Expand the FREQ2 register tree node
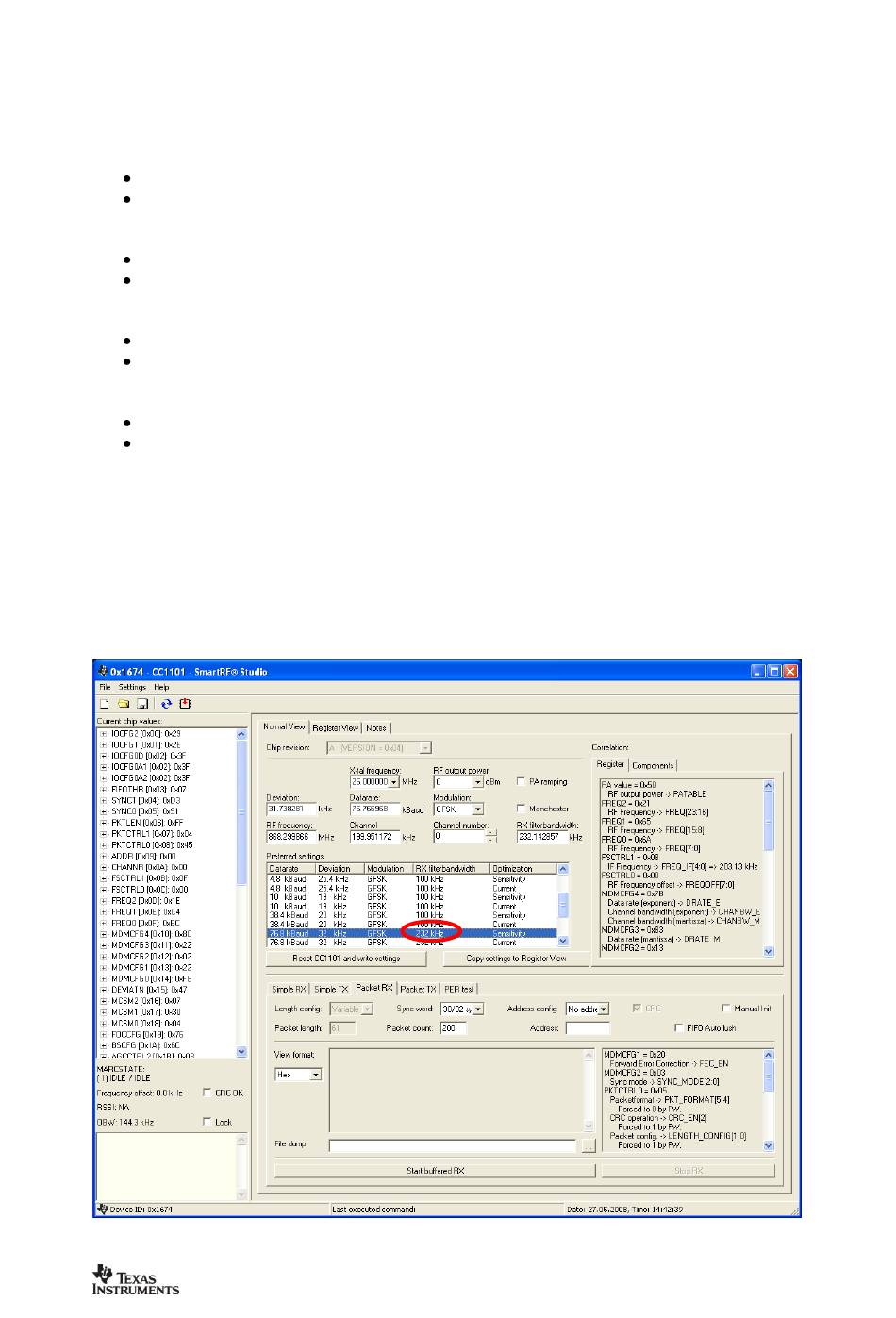896x1318 pixels. [x=104, y=901]
